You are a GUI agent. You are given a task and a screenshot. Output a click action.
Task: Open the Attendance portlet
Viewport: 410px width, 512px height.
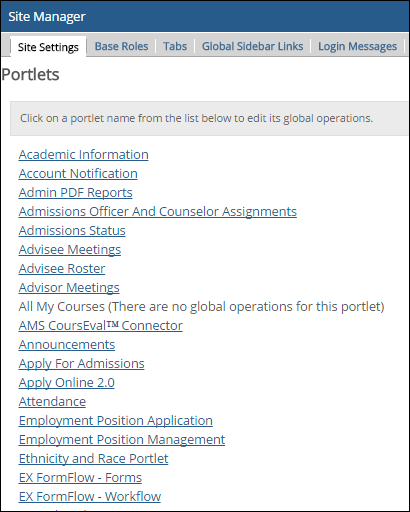(x=52, y=402)
